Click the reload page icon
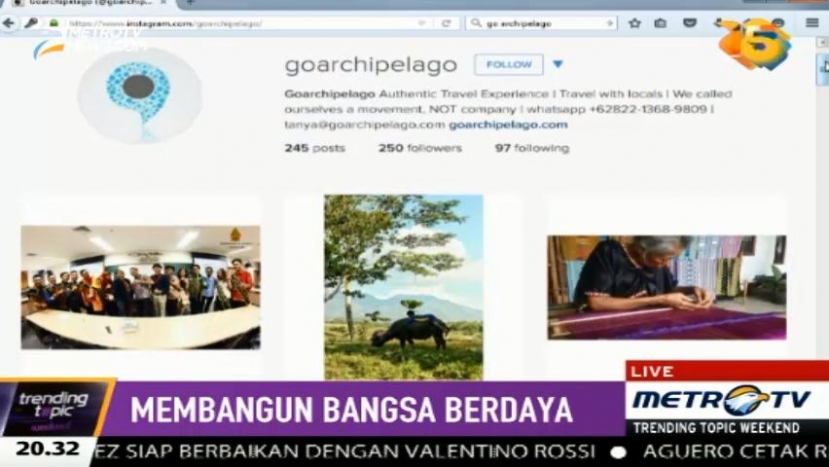 coord(445,23)
